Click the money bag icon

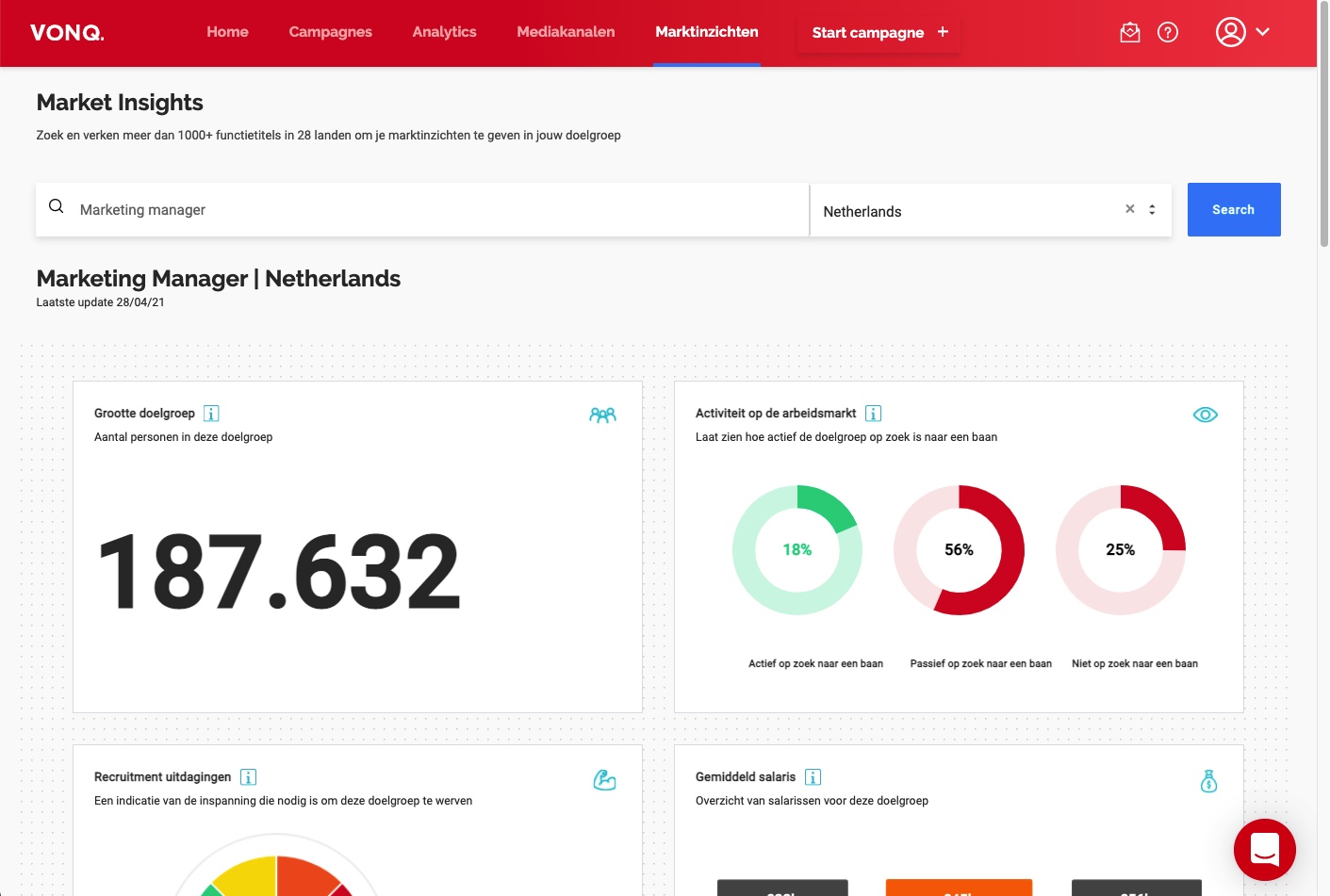[x=1208, y=781]
